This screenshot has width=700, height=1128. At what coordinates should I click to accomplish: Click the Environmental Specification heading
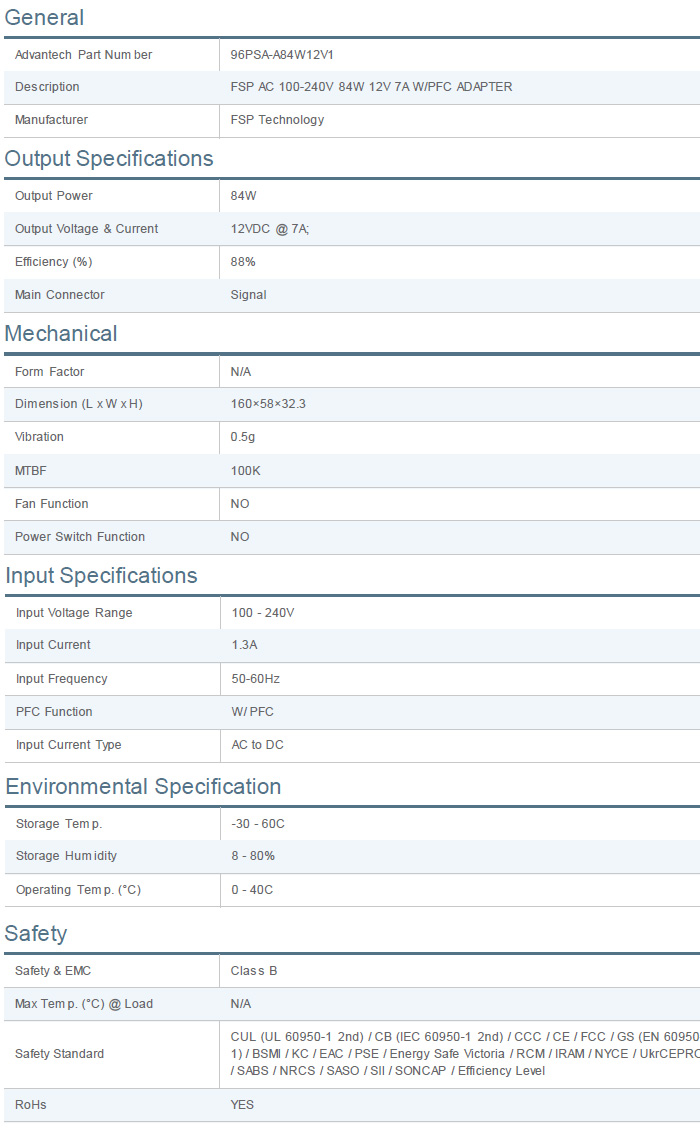pyautogui.click(x=143, y=787)
